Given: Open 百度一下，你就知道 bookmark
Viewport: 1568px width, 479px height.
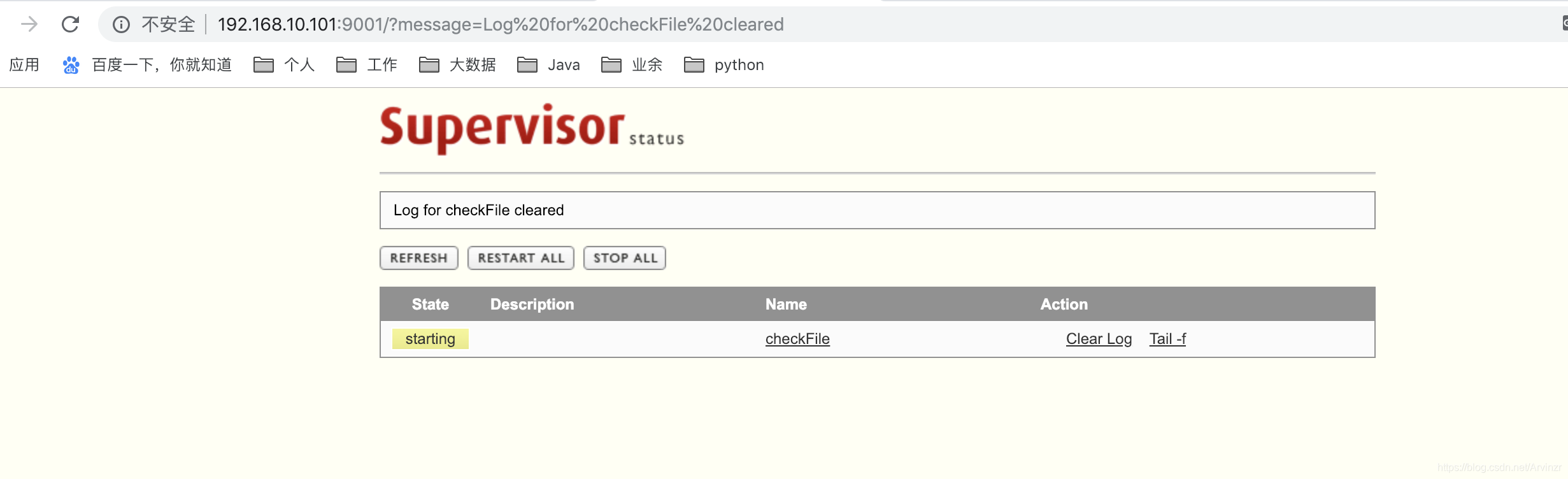Looking at the screenshot, I should coord(162,65).
